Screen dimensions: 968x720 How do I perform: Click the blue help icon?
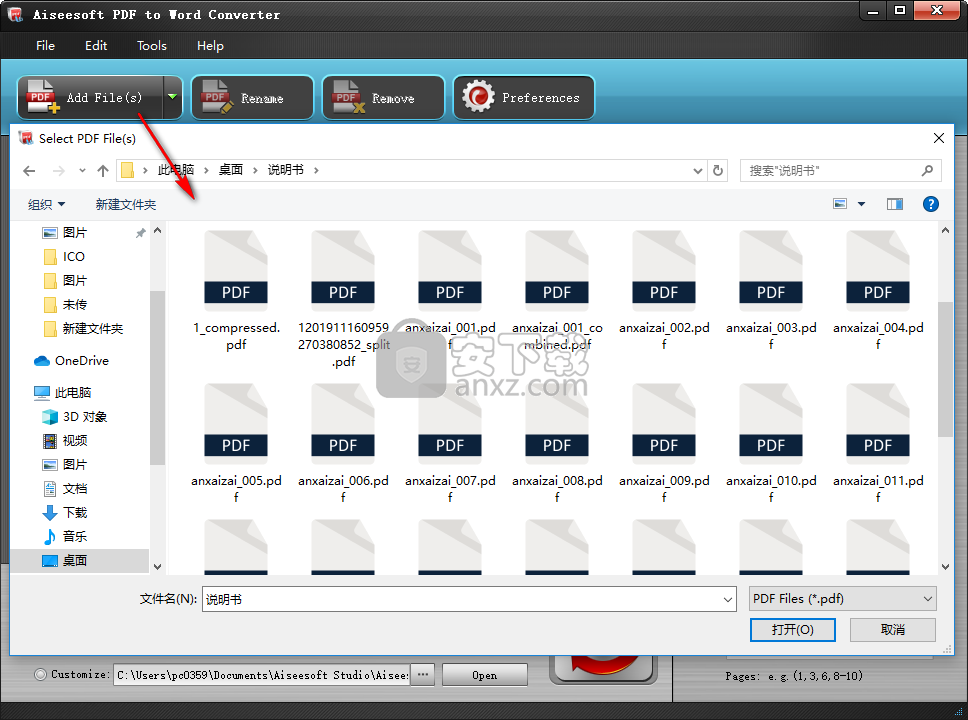tap(930, 204)
